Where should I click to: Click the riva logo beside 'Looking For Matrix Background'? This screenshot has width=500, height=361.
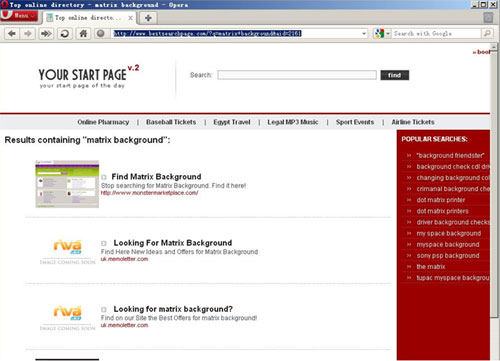[68, 247]
